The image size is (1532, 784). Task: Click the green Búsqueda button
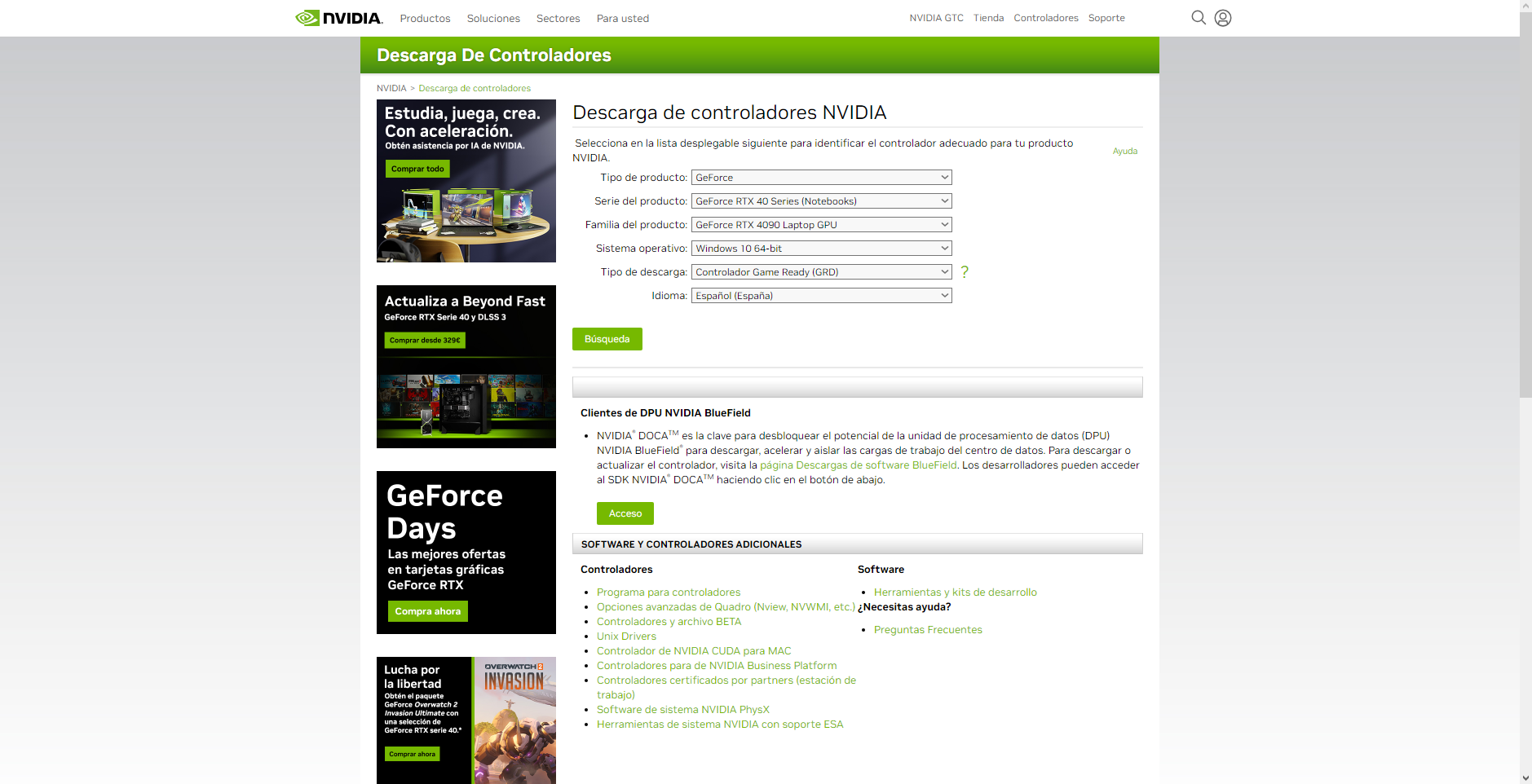[x=607, y=339]
